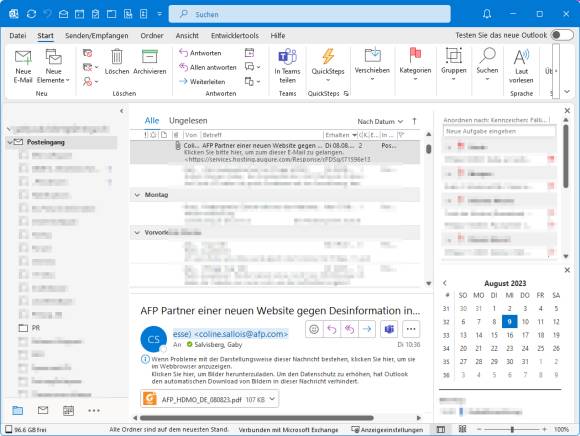This screenshot has height=436, width=580.
Task: Click into the Suchen search box
Action: [x=310, y=14]
